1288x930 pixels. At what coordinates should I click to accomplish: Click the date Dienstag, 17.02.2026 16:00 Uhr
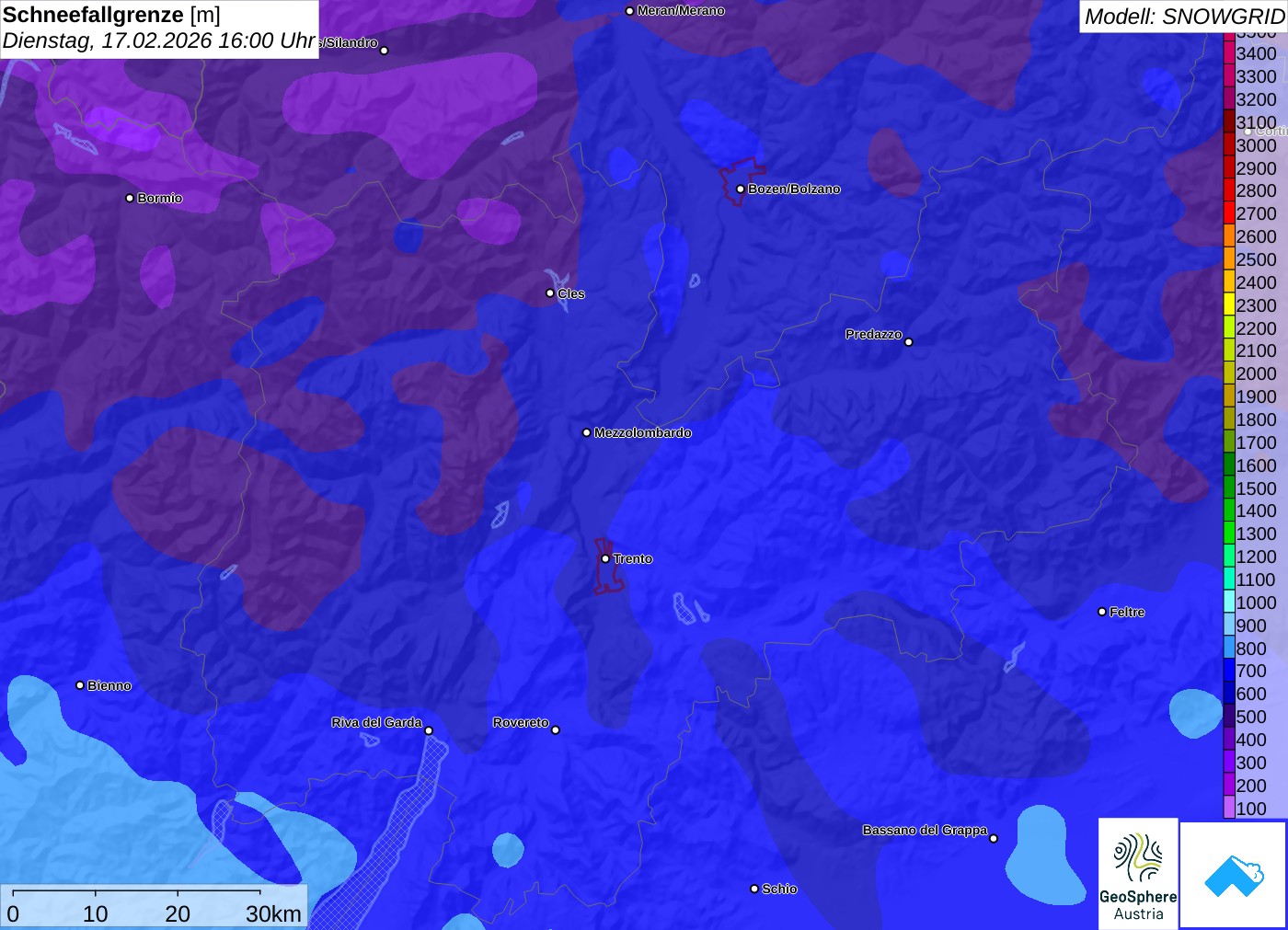159,41
